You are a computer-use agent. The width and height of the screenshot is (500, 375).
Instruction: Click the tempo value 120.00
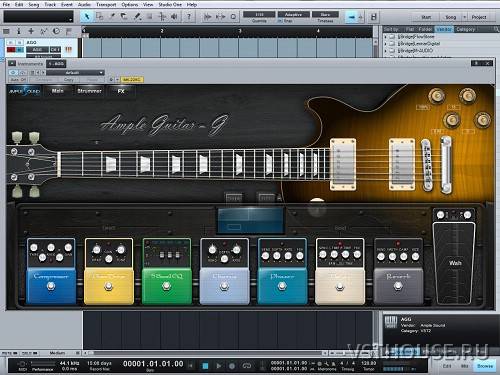(369, 363)
